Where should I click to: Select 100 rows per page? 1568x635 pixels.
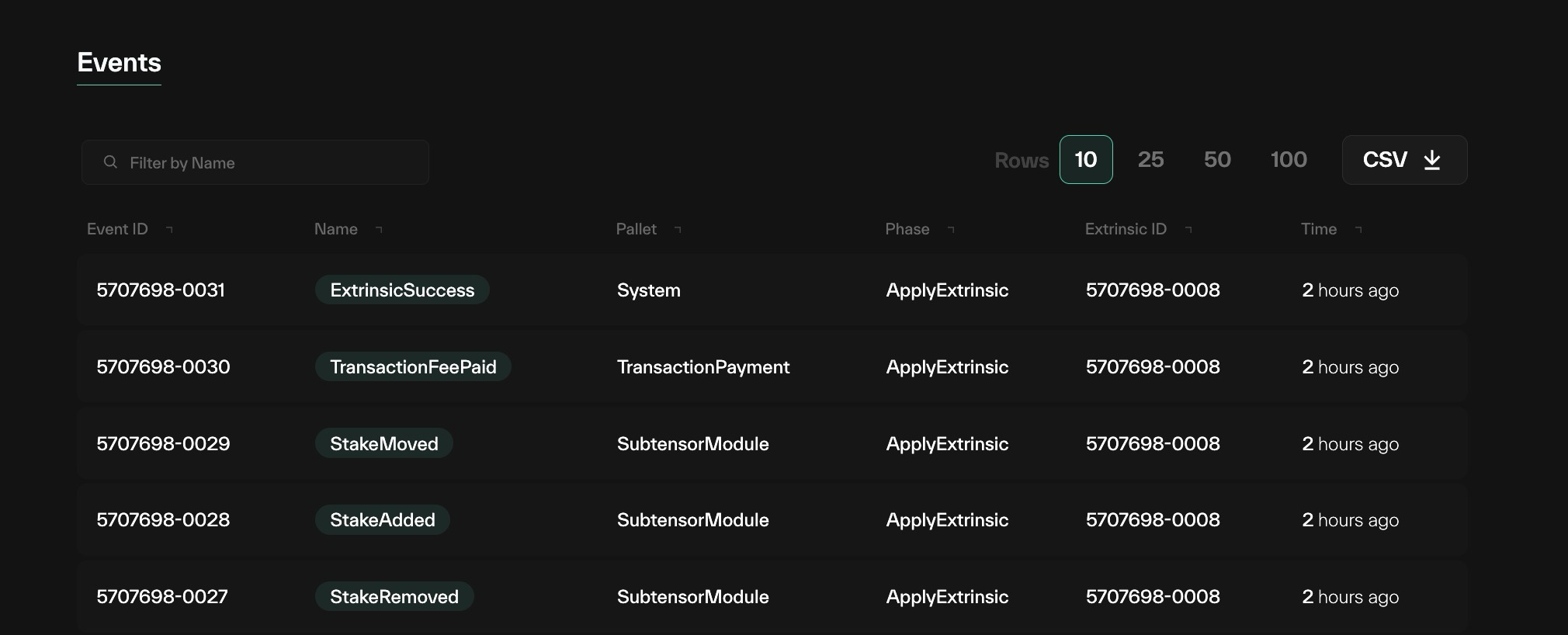point(1289,160)
